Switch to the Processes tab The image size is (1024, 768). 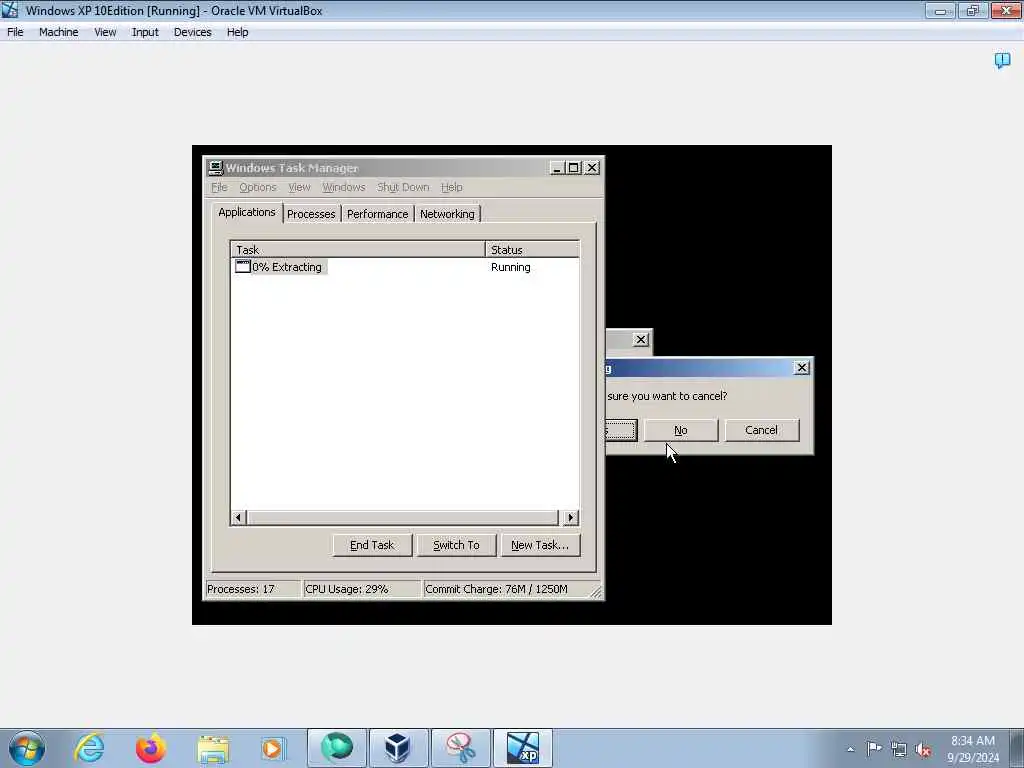click(x=311, y=214)
